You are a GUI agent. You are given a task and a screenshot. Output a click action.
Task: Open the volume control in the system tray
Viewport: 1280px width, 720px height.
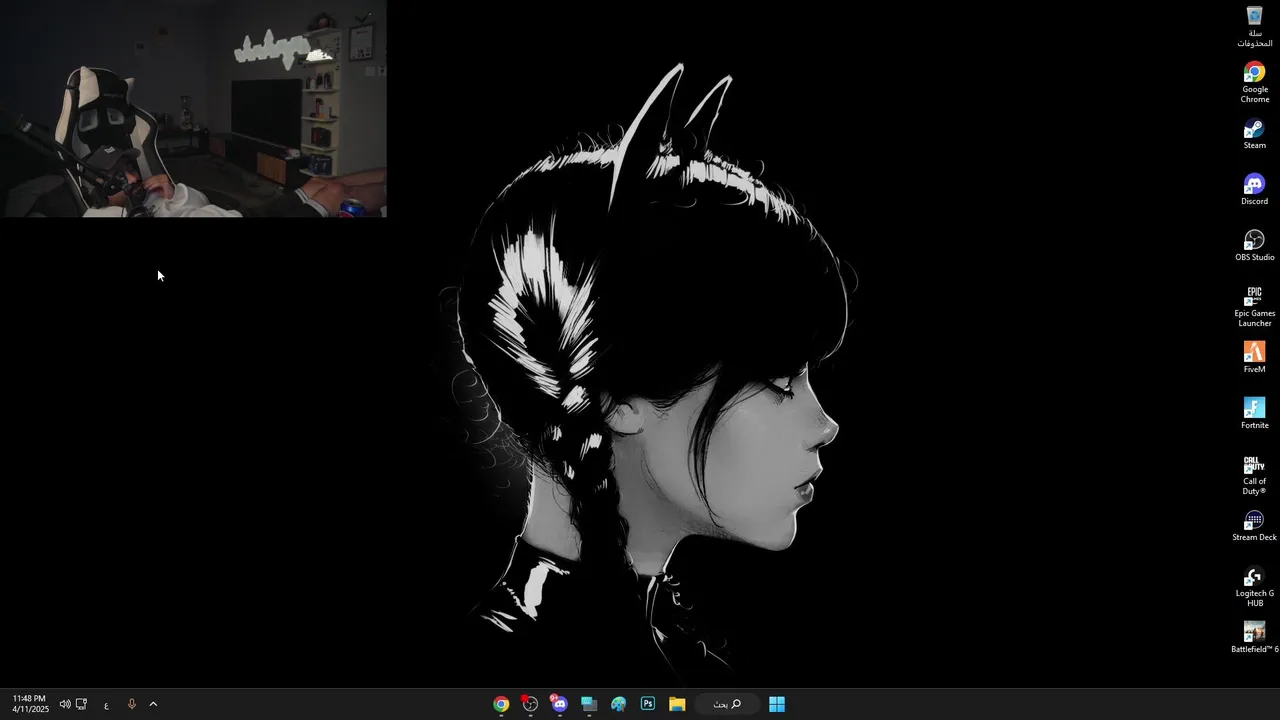[65, 704]
